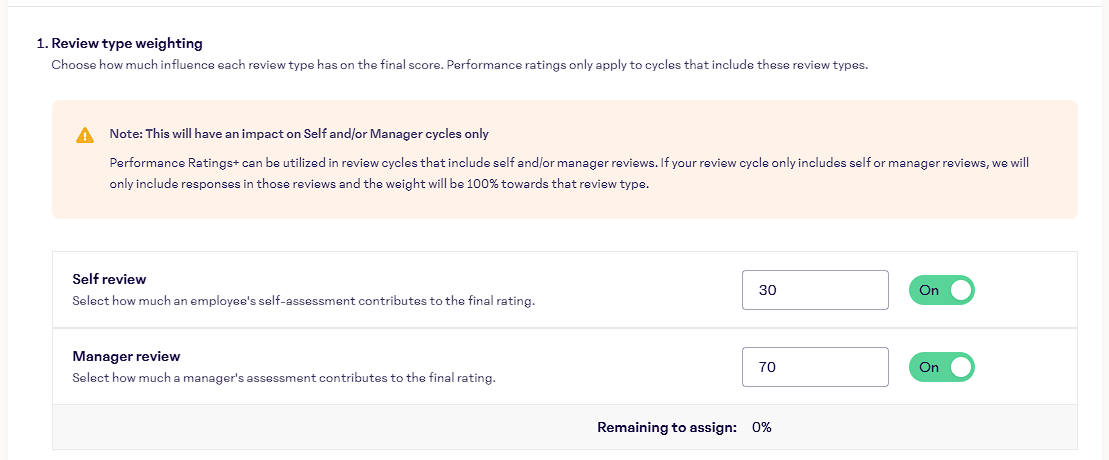Turn off the Manager review switch

tap(941, 367)
